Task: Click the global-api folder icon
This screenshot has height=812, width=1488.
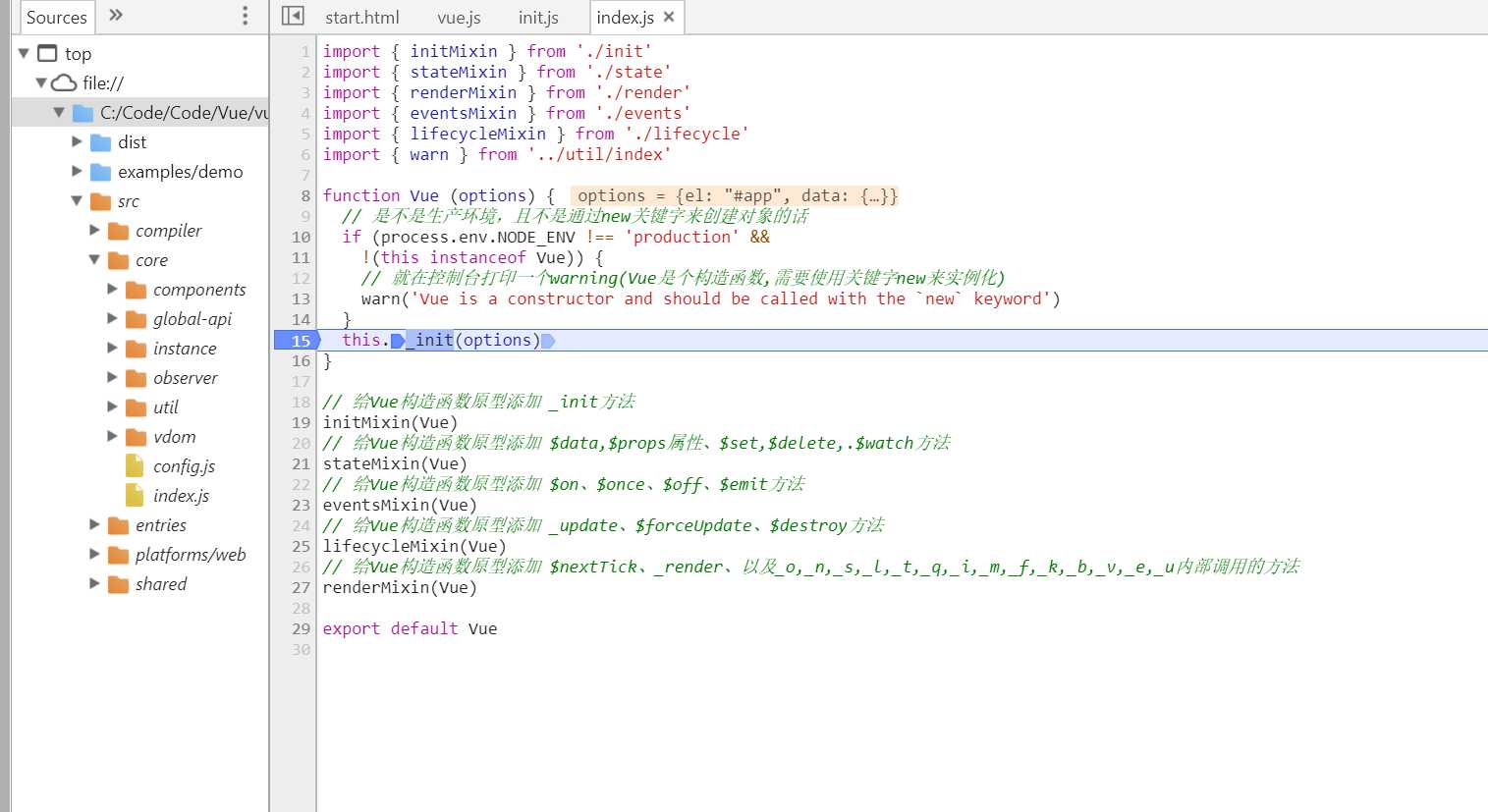Action: 136,319
